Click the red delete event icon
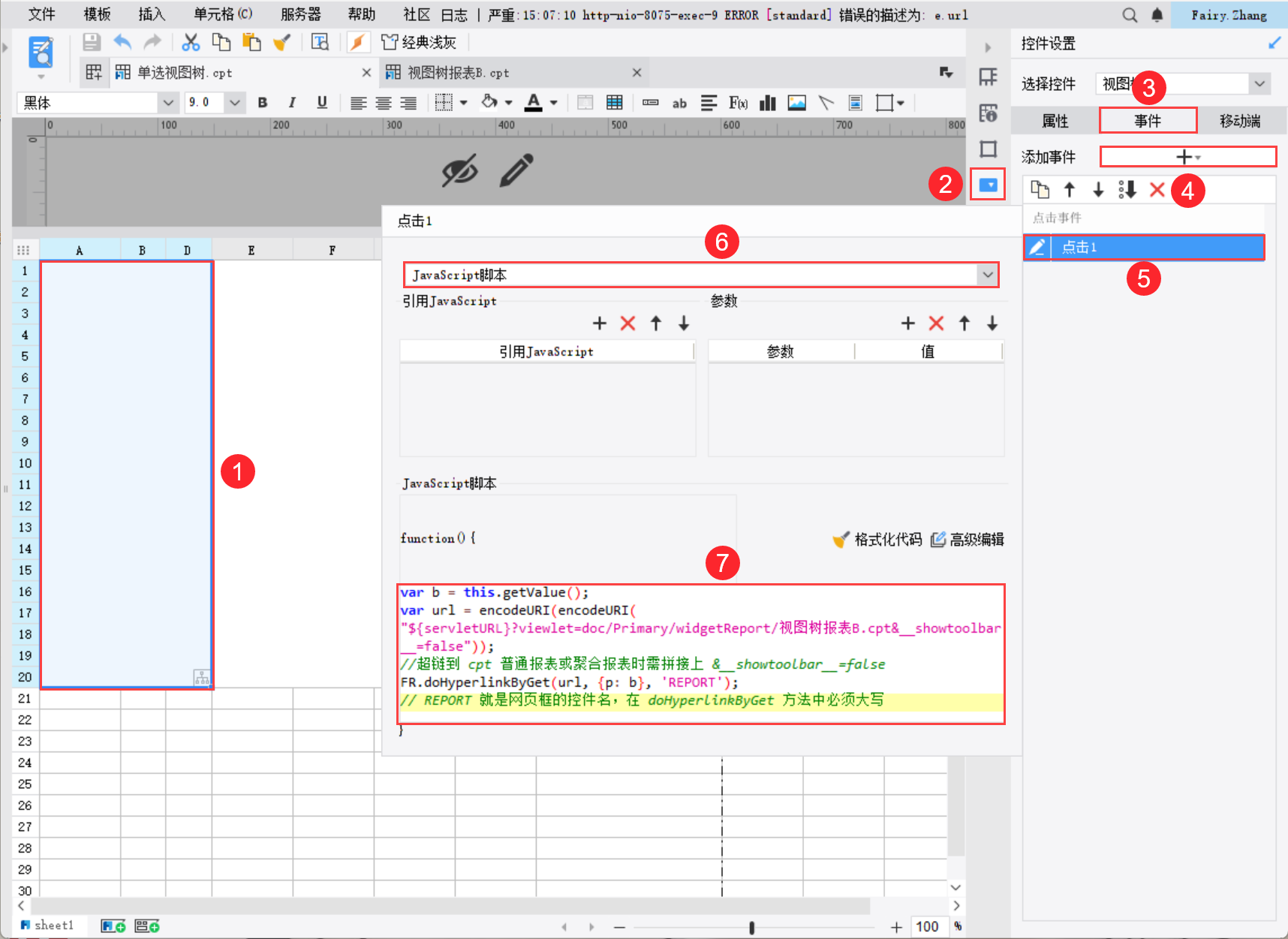Viewport: 1288px width, 939px height. pyautogui.click(x=1157, y=190)
